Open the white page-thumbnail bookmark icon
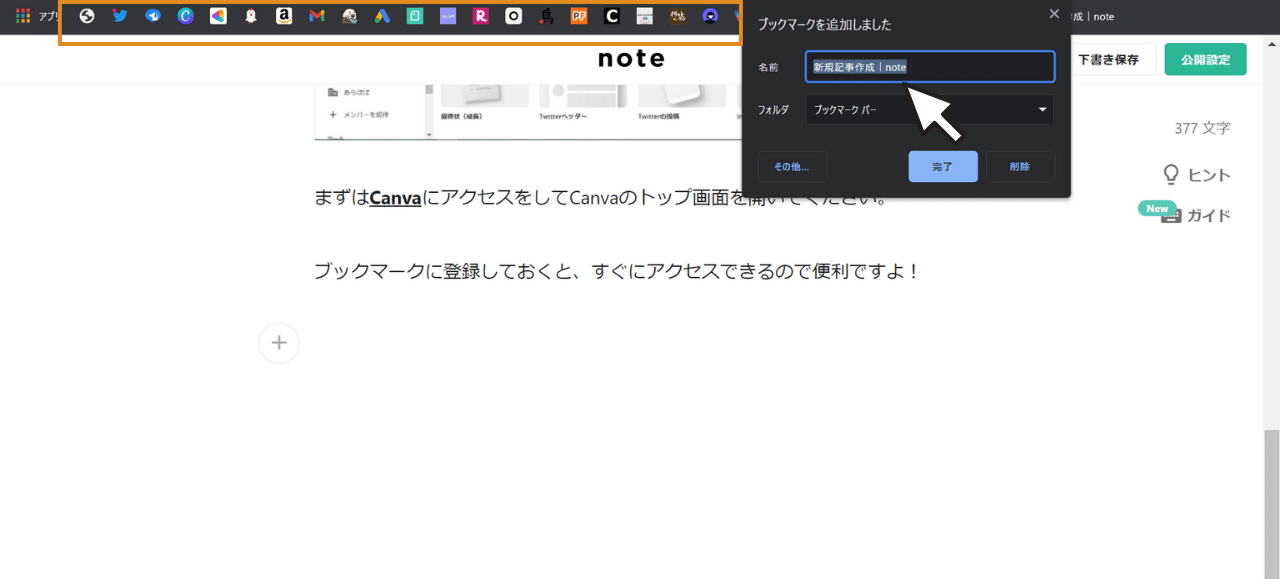The image size is (1280, 579). tap(645, 16)
